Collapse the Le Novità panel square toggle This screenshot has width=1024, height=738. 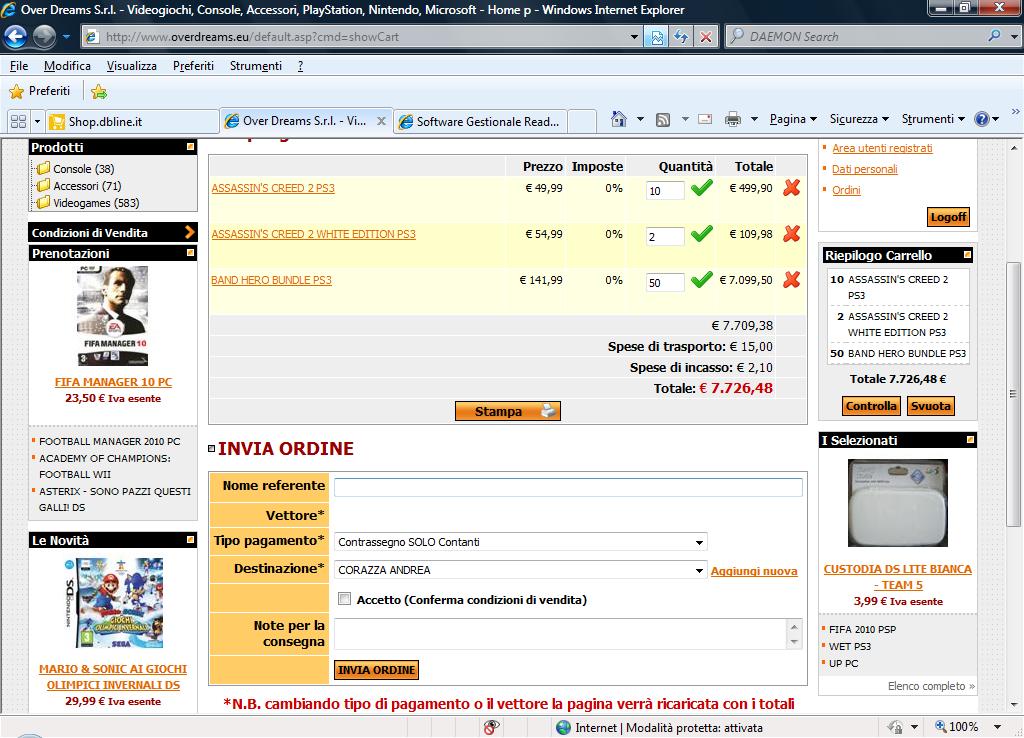point(190,539)
